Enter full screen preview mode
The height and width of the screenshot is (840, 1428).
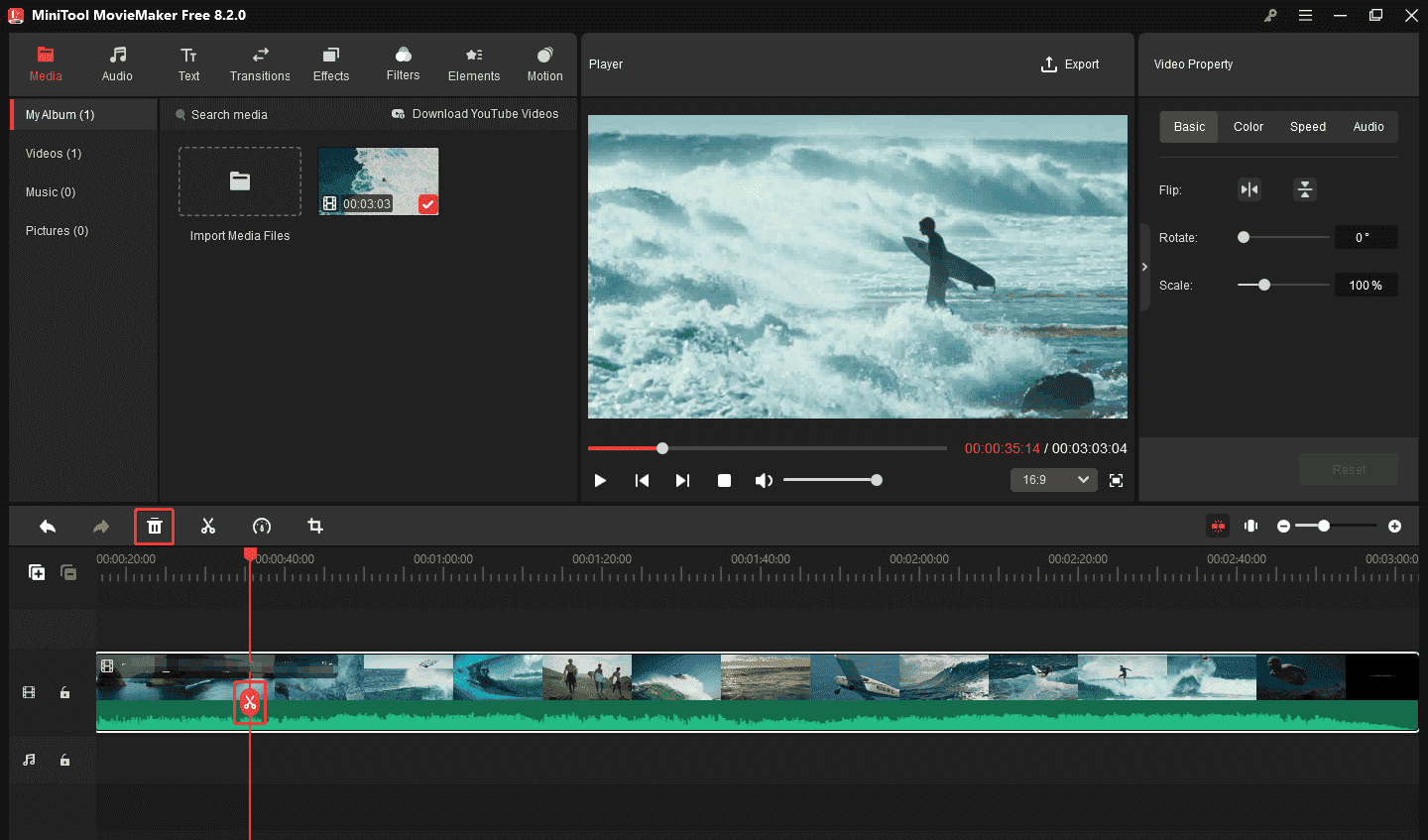1116,480
